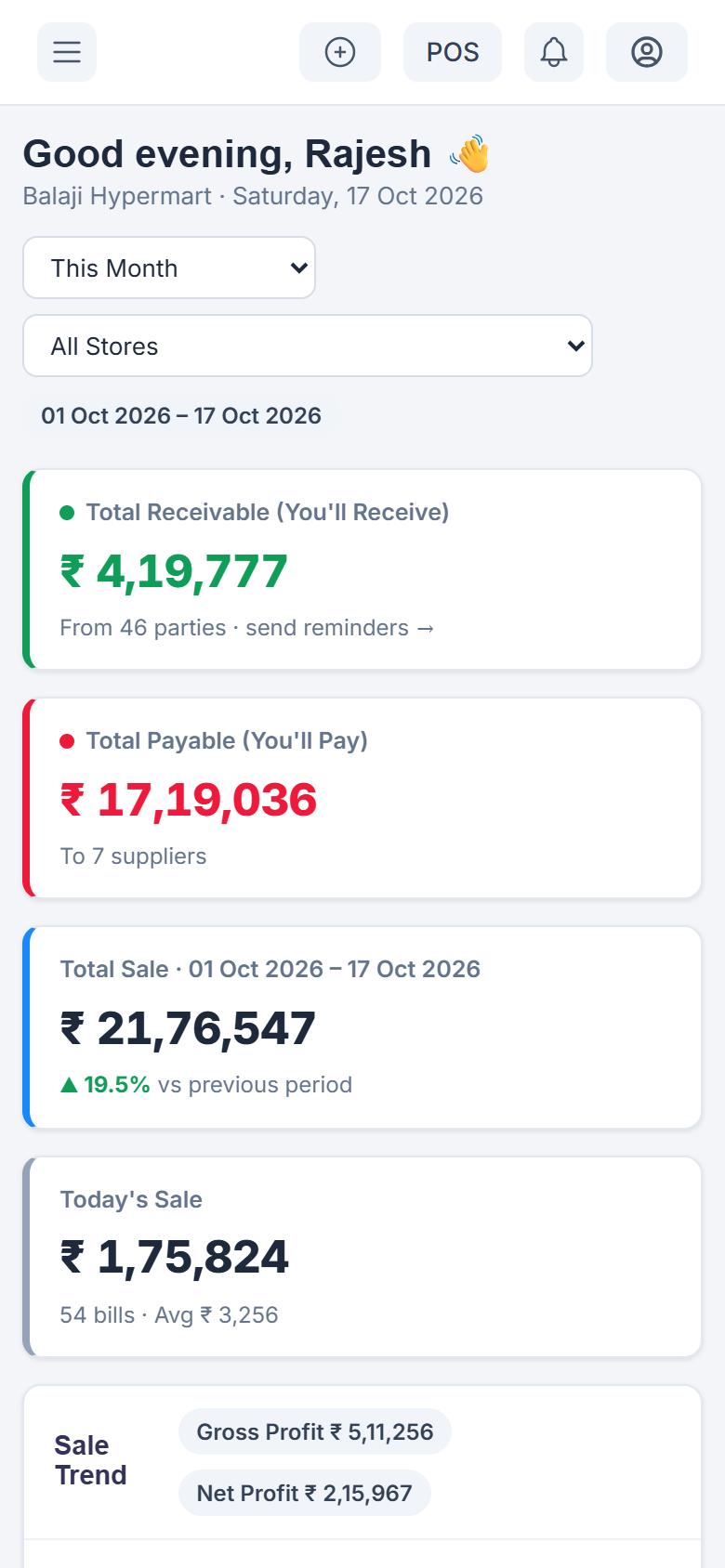Follow the send reminders link
This screenshot has width=725, height=1568.
click(x=339, y=628)
